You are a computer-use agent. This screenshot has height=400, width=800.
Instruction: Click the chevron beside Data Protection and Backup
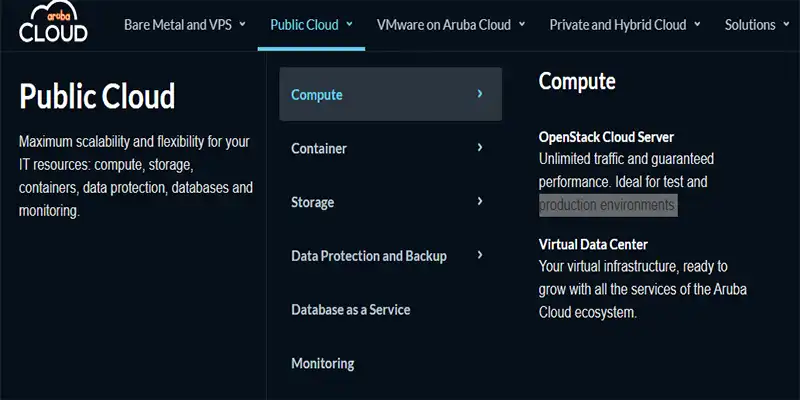480,255
